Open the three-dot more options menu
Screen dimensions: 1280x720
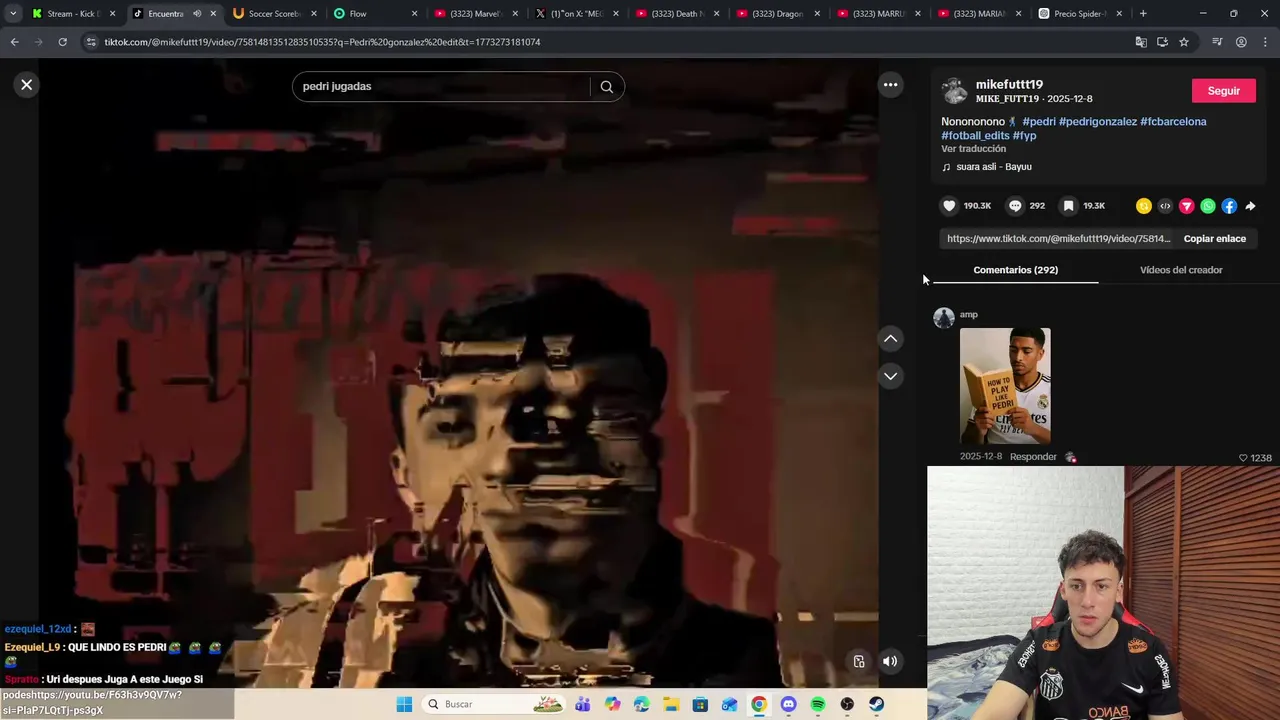(890, 85)
